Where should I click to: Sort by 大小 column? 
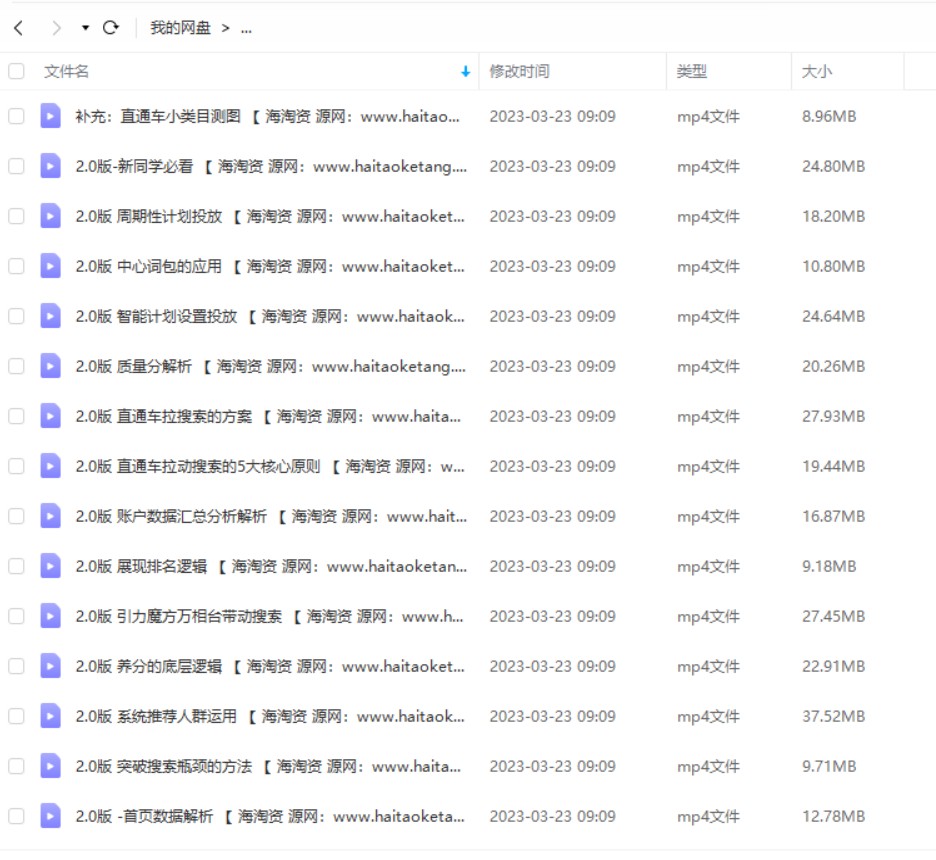pos(817,72)
